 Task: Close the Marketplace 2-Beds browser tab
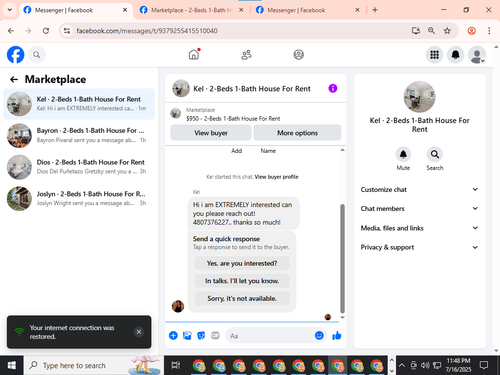(x=241, y=10)
